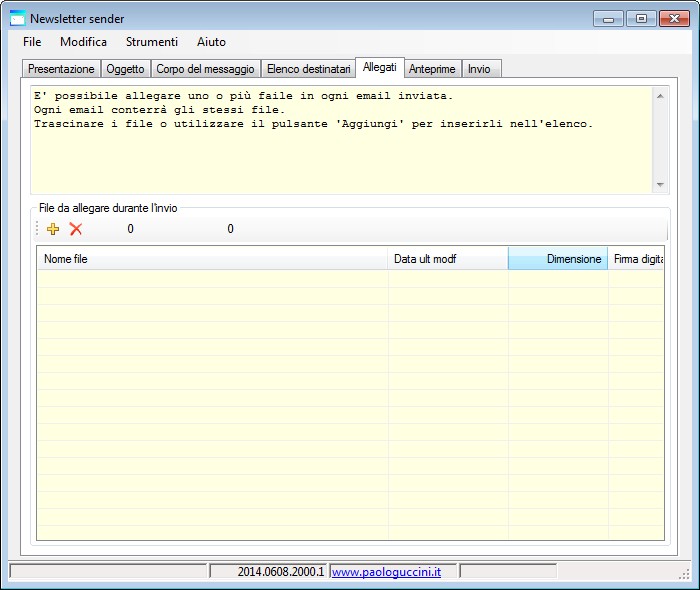Click the Dimensione column header

(x=558, y=259)
